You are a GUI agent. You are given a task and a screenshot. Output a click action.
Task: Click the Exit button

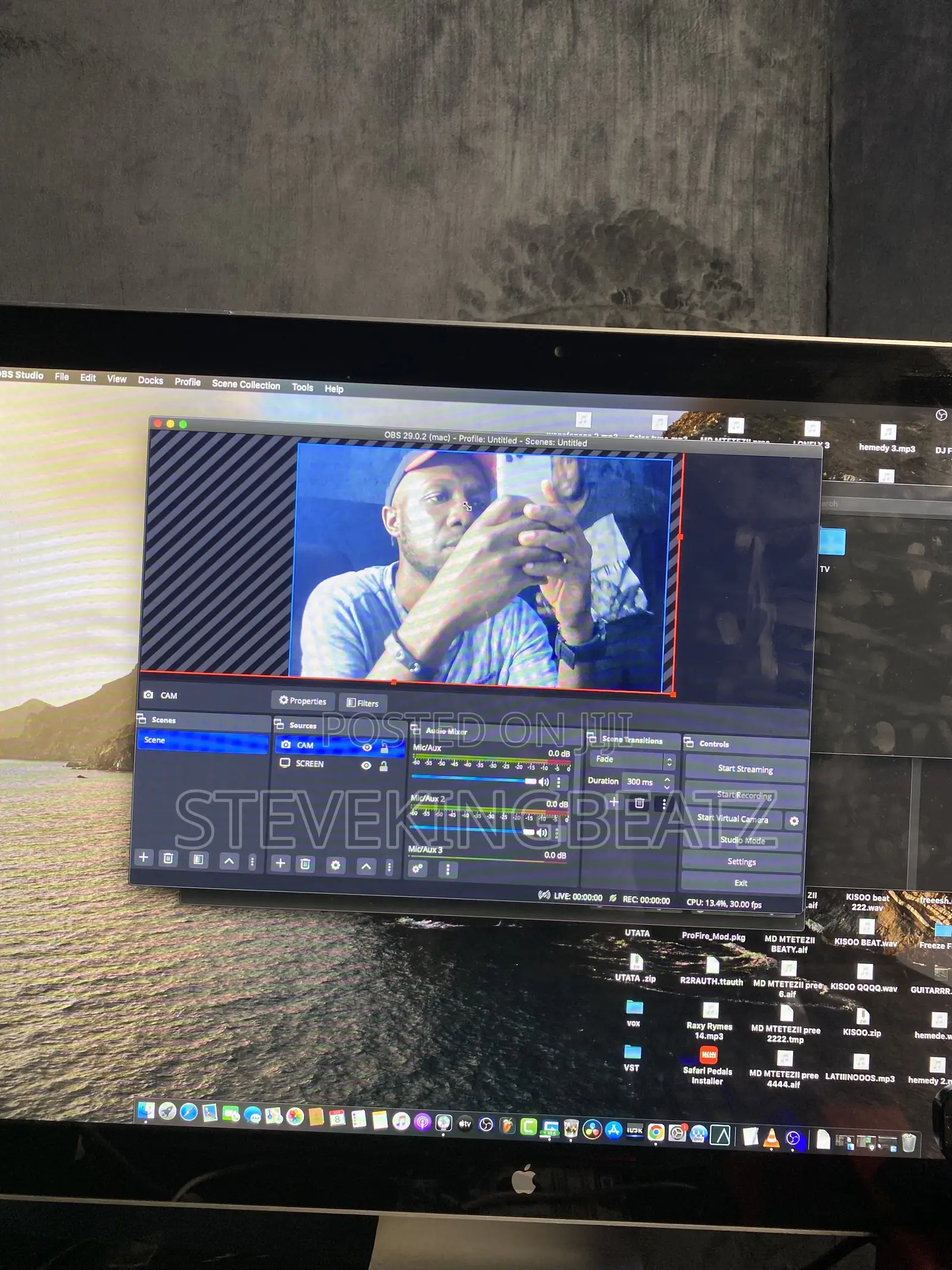741,883
